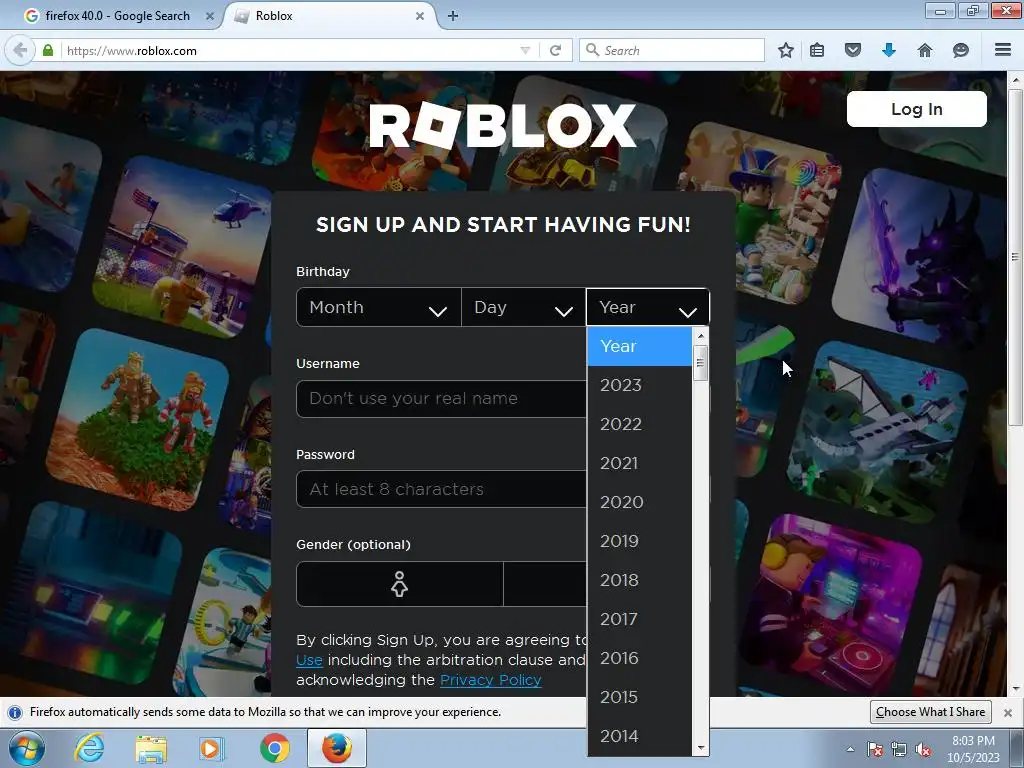Screen dimensions: 1024x768
Task: Click the Firefox back arrow button
Action: [x=20, y=50]
